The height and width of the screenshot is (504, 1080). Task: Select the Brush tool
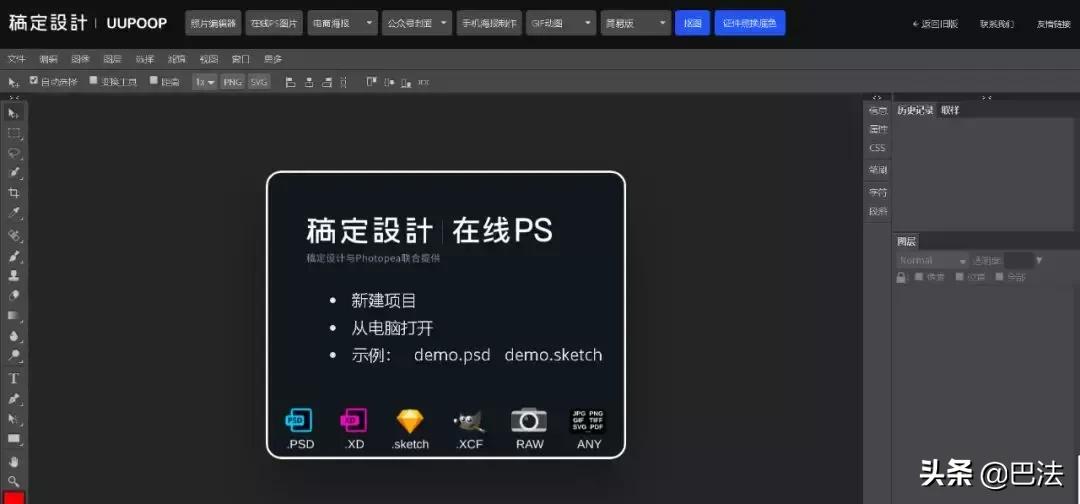(x=14, y=256)
